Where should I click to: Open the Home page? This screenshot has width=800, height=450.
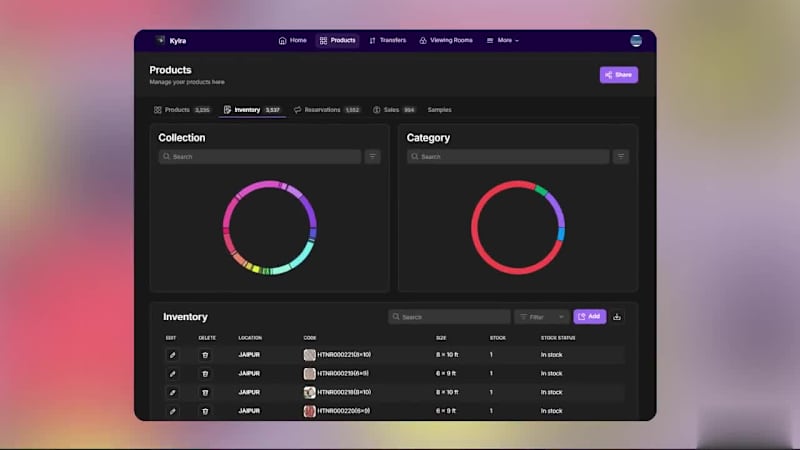293,40
